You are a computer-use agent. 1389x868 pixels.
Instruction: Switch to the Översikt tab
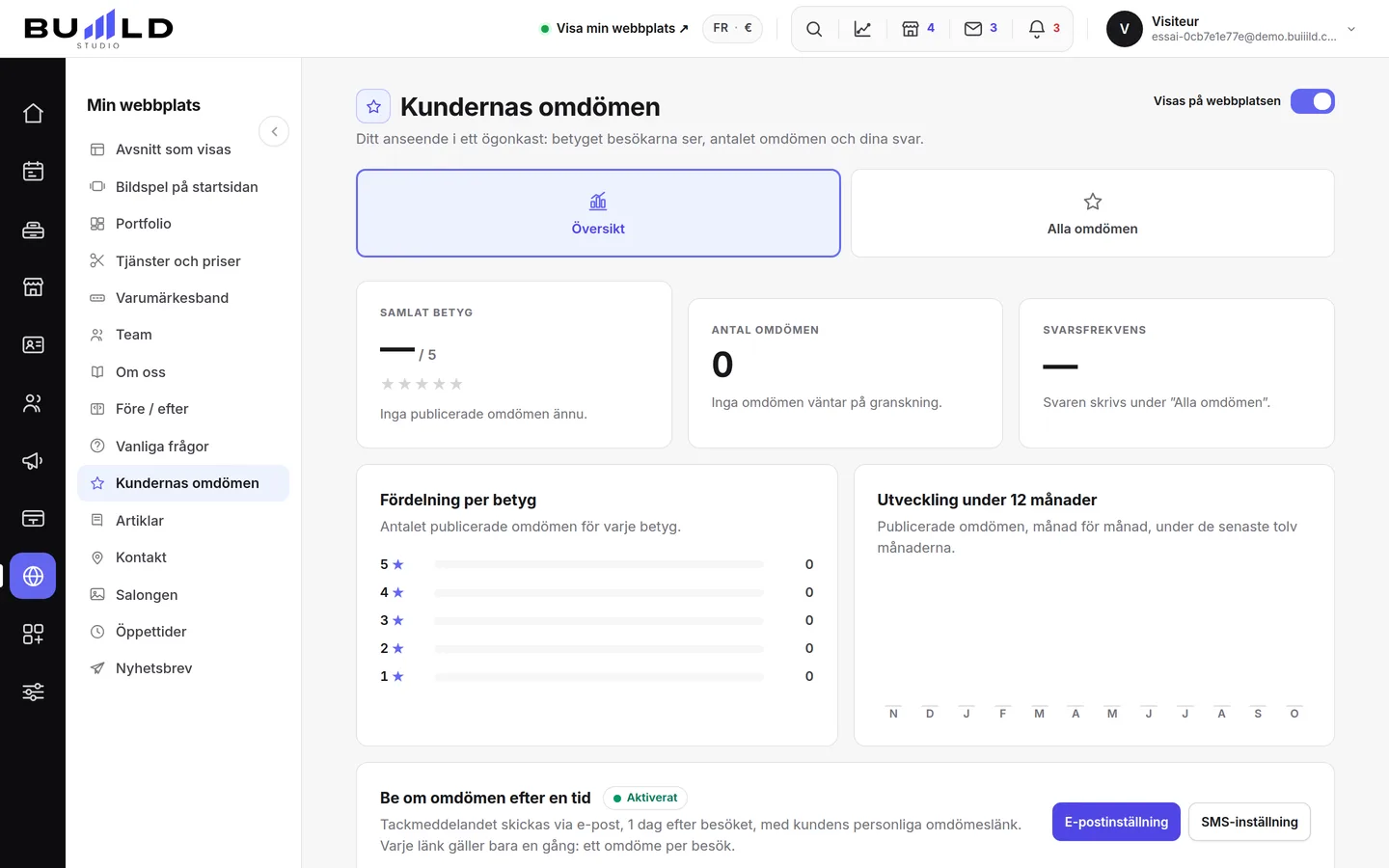point(598,213)
